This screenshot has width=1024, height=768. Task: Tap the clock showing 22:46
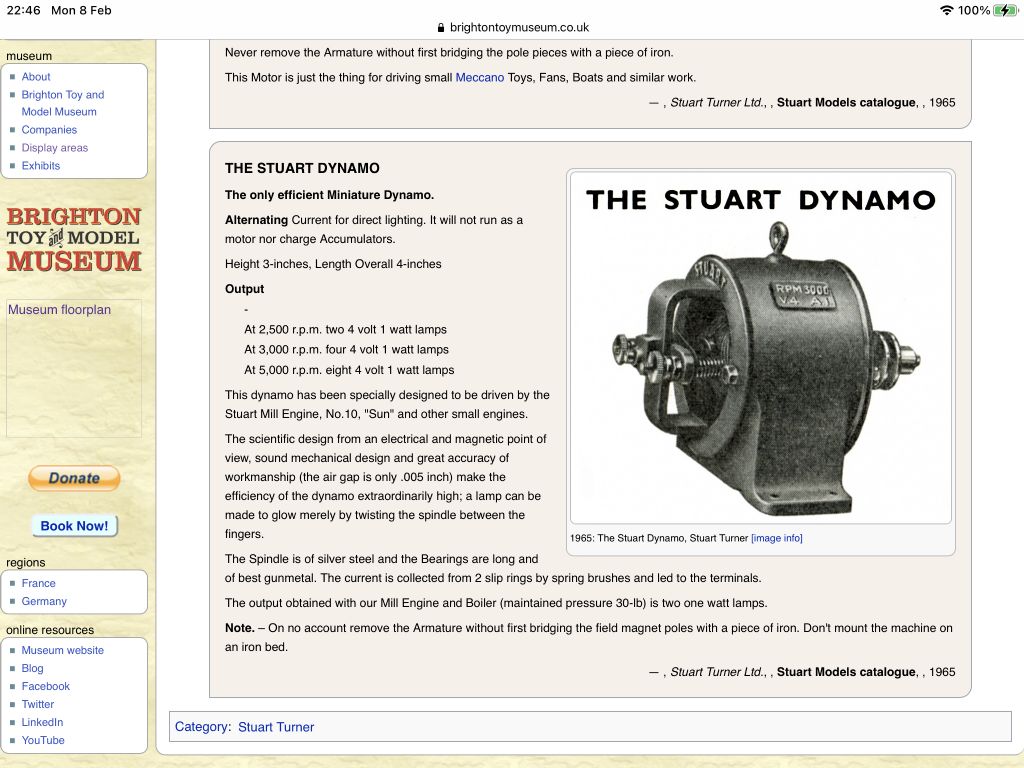(x=24, y=10)
